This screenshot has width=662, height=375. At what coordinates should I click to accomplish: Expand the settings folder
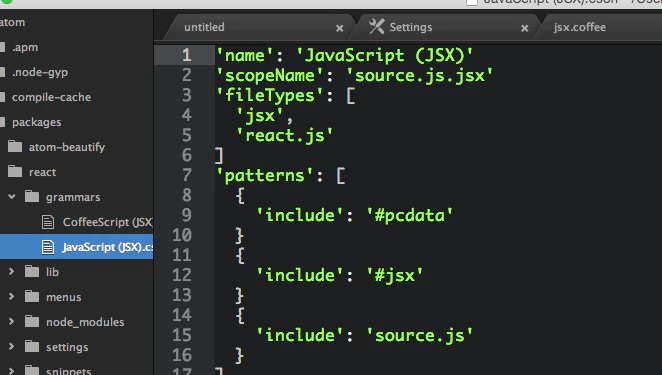[11, 346]
